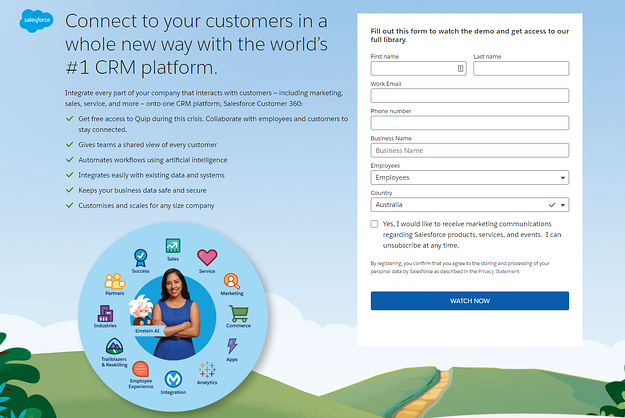Open the Employees dropdown
Screen dimensions: 625x418
click(x=470, y=177)
